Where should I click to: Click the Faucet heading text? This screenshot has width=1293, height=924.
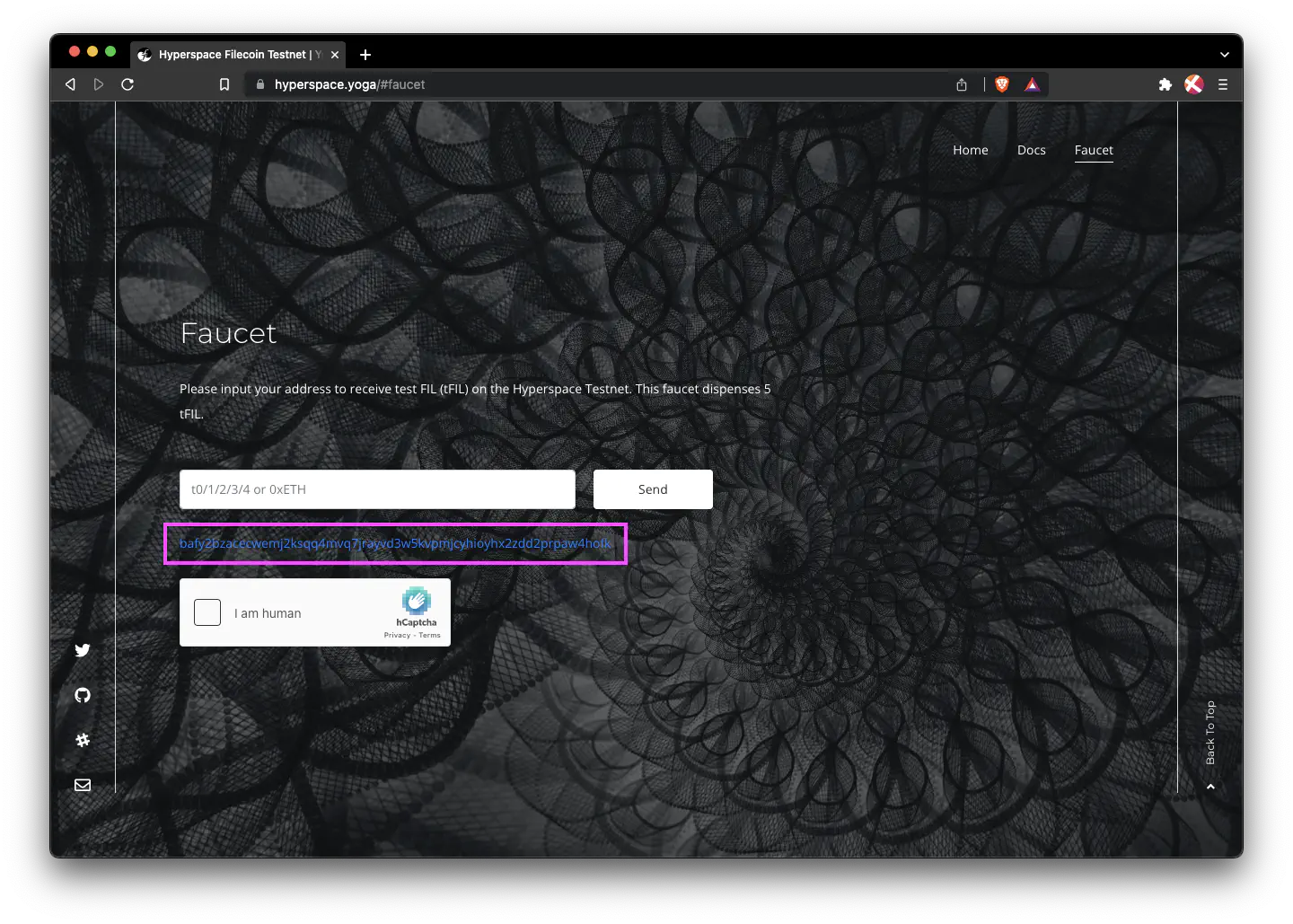click(x=229, y=333)
